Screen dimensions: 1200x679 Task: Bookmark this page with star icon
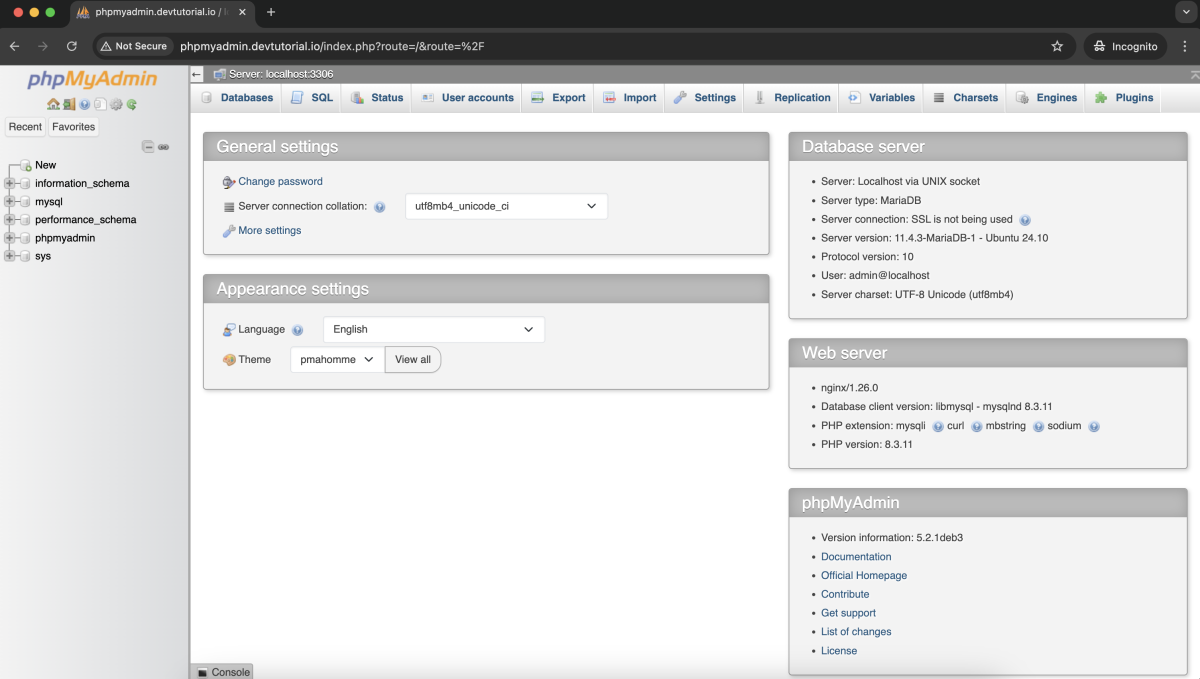pos(1057,46)
